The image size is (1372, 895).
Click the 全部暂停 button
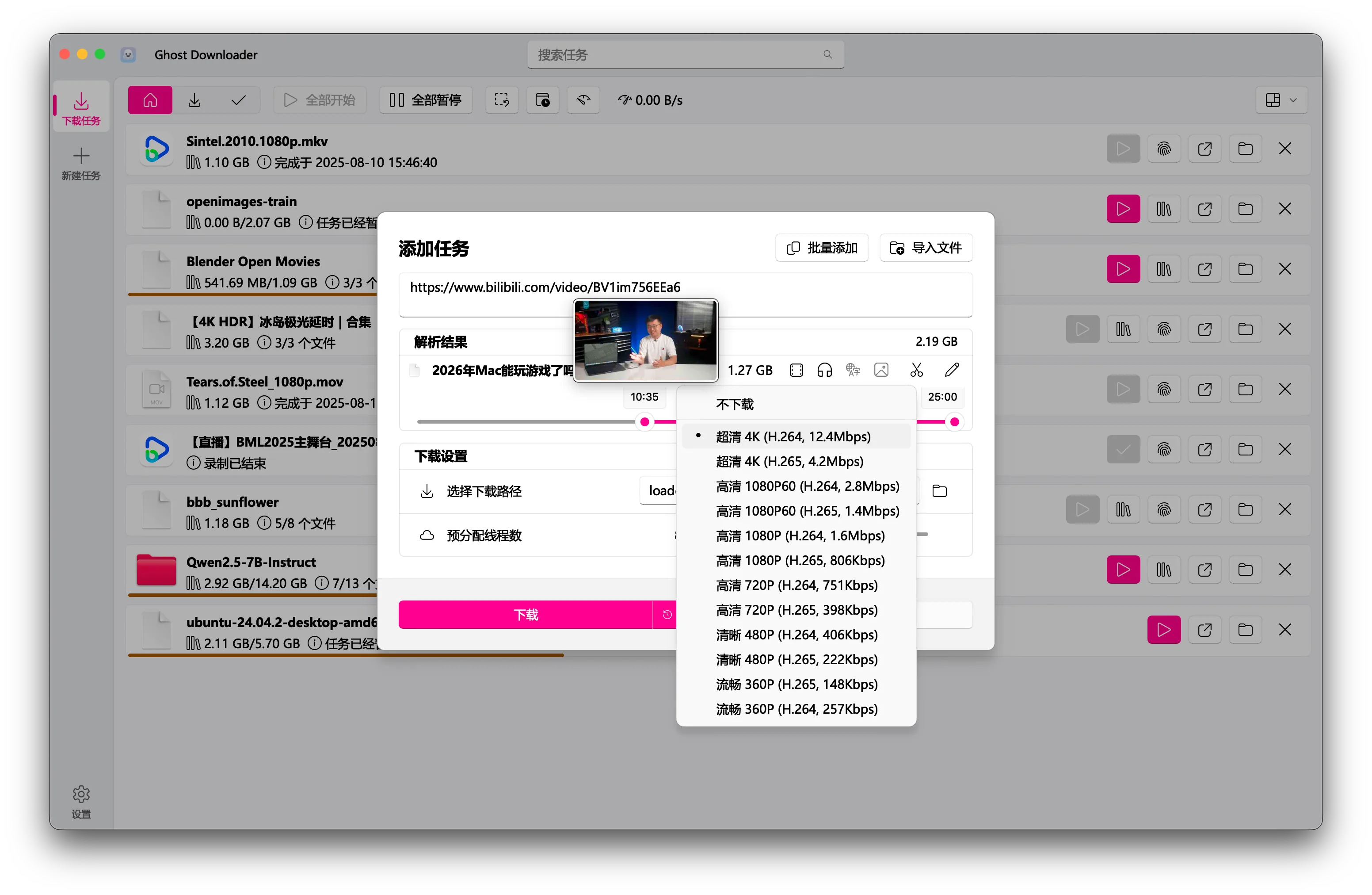[x=426, y=100]
